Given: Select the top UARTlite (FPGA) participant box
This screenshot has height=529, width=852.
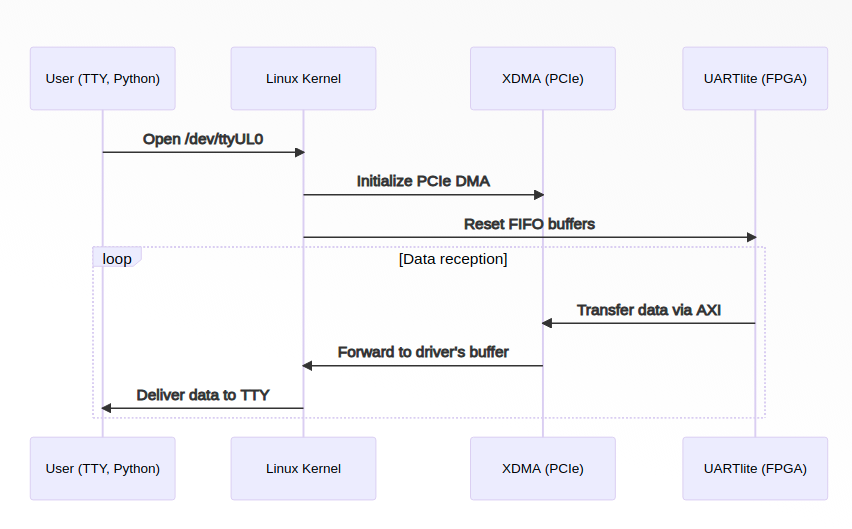Looking at the screenshot, I should click(755, 78).
